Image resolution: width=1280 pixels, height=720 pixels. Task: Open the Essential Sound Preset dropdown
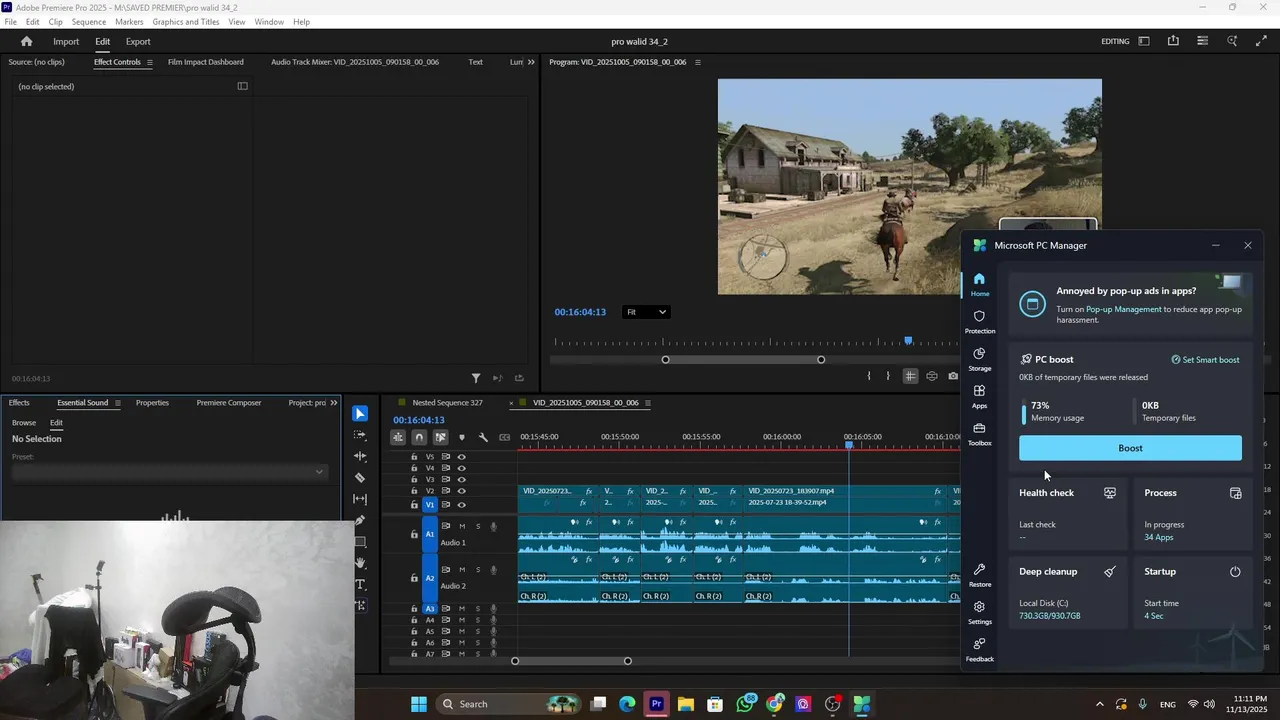click(168, 472)
